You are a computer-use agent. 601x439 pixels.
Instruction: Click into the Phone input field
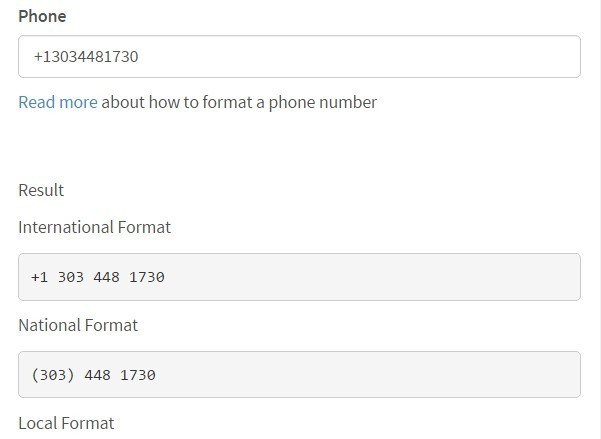299,57
